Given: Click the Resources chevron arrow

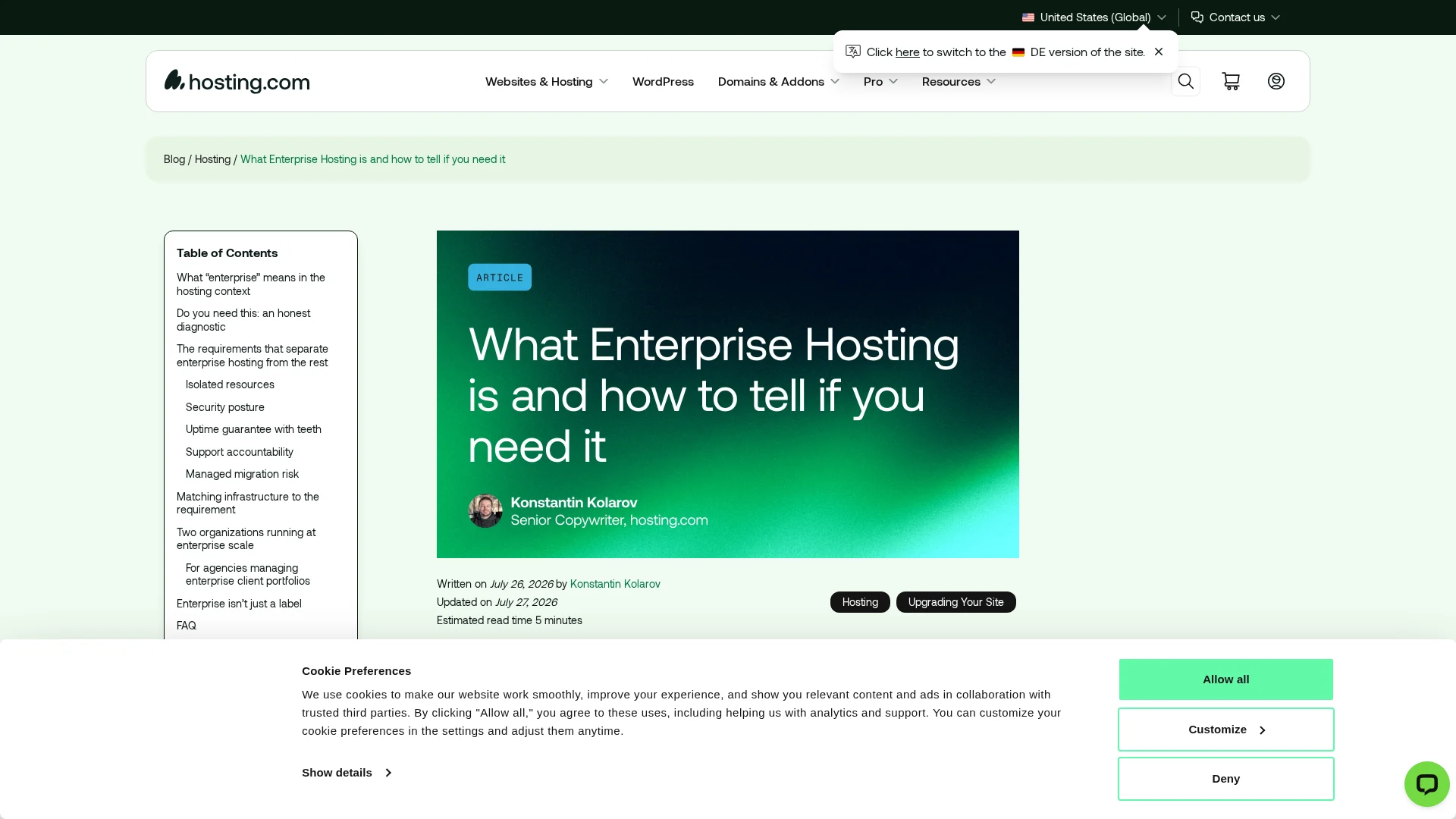Looking at the screenshot, I should (991, 82).
